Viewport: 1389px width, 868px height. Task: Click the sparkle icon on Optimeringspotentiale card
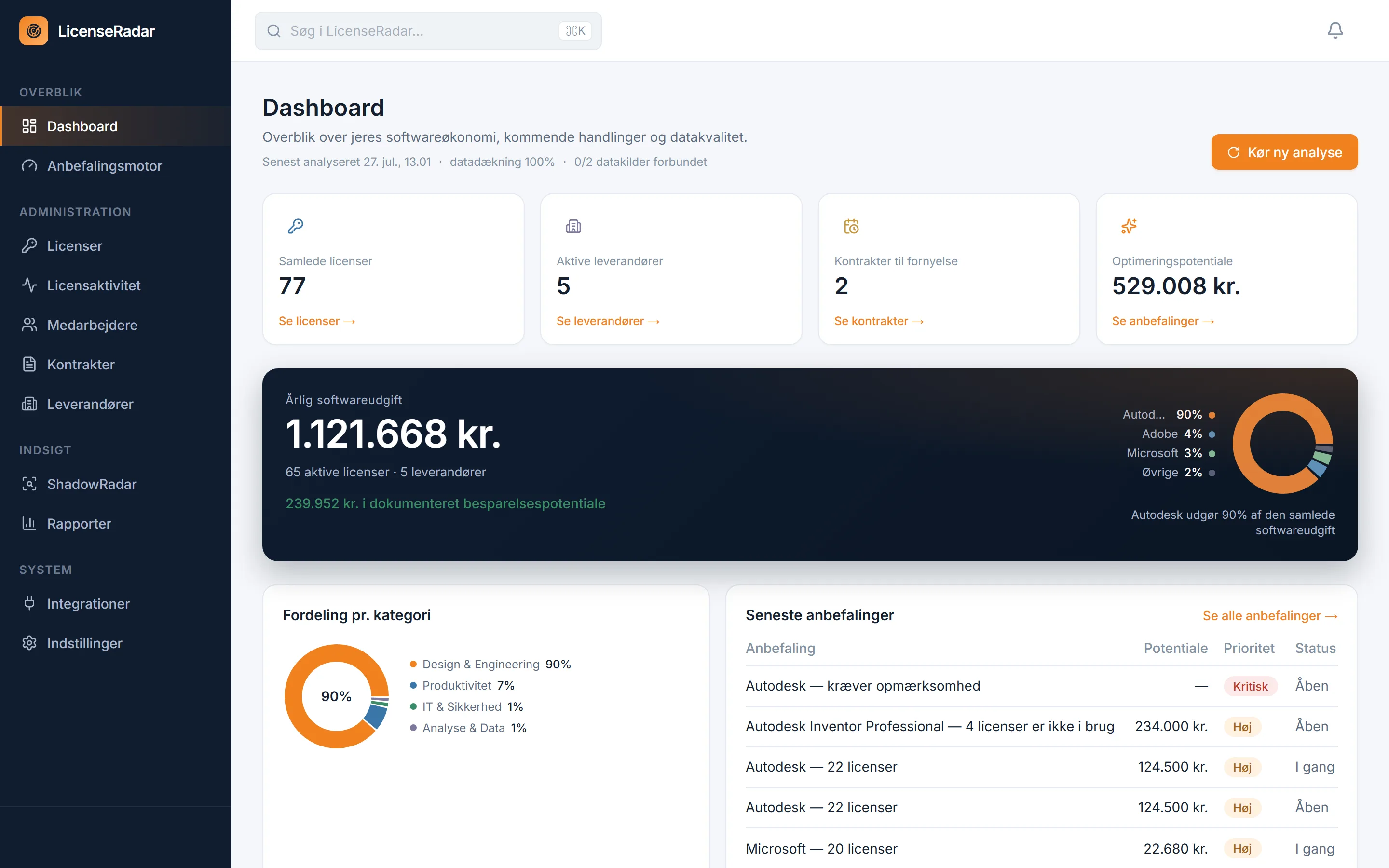click(x=1129, y=226)
